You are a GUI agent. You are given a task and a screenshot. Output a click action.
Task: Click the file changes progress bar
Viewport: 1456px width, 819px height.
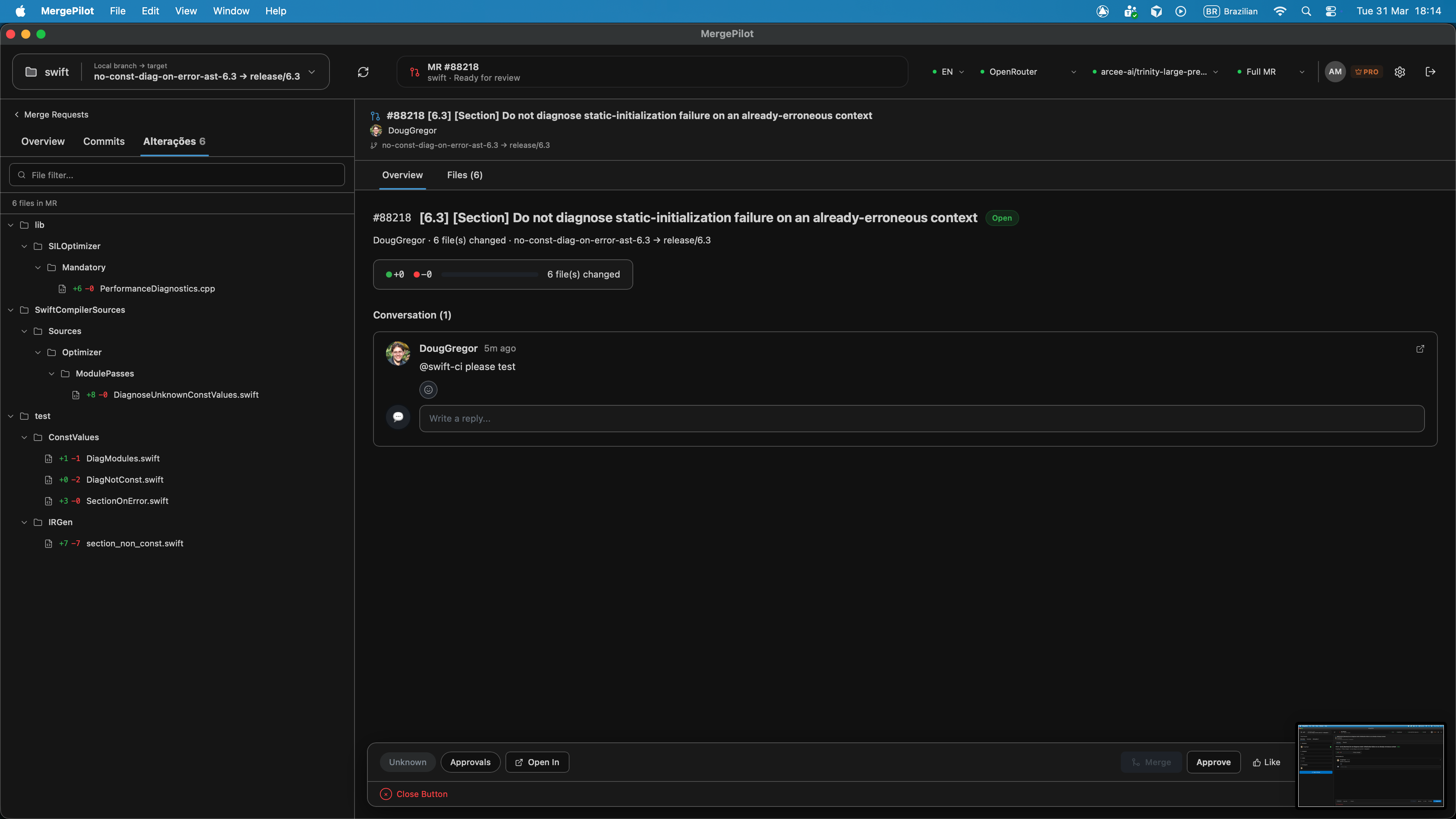(489, 275)
